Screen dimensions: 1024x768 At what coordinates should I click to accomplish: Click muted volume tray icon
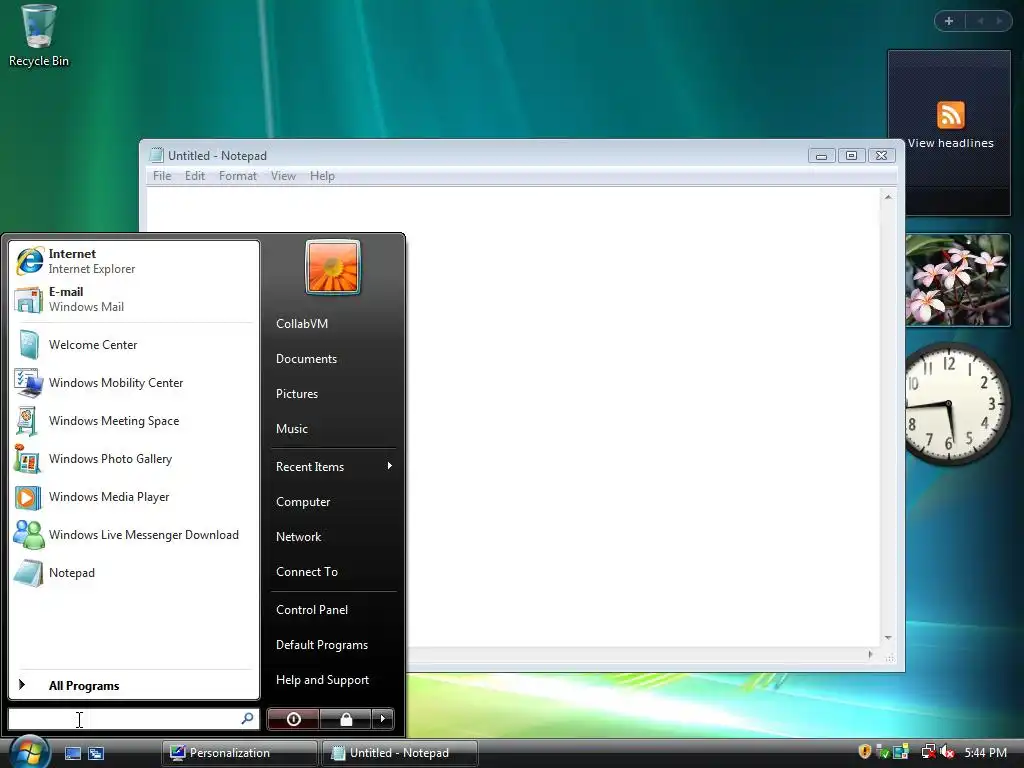[x=948, y=752]
